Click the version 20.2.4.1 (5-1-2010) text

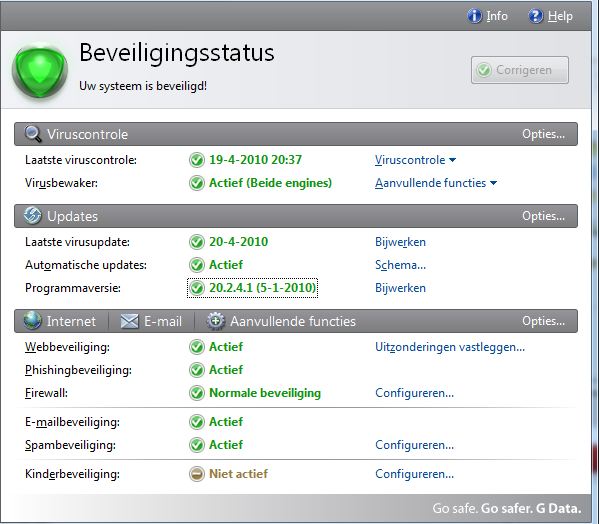(262, 288)
